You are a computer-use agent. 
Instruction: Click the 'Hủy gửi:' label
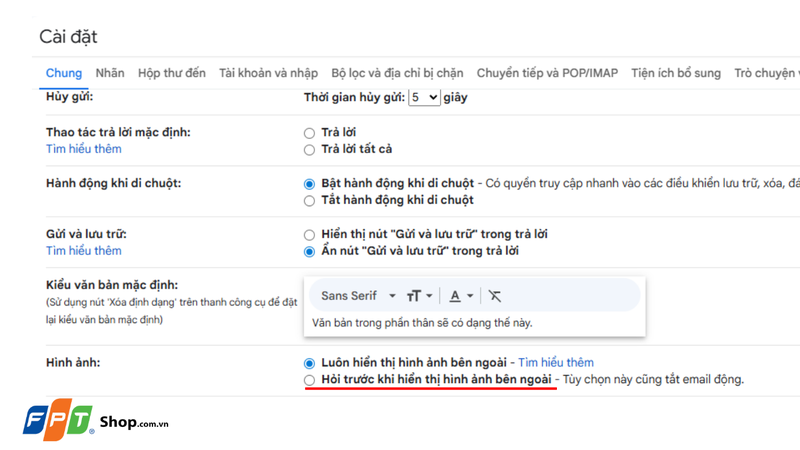69,96
